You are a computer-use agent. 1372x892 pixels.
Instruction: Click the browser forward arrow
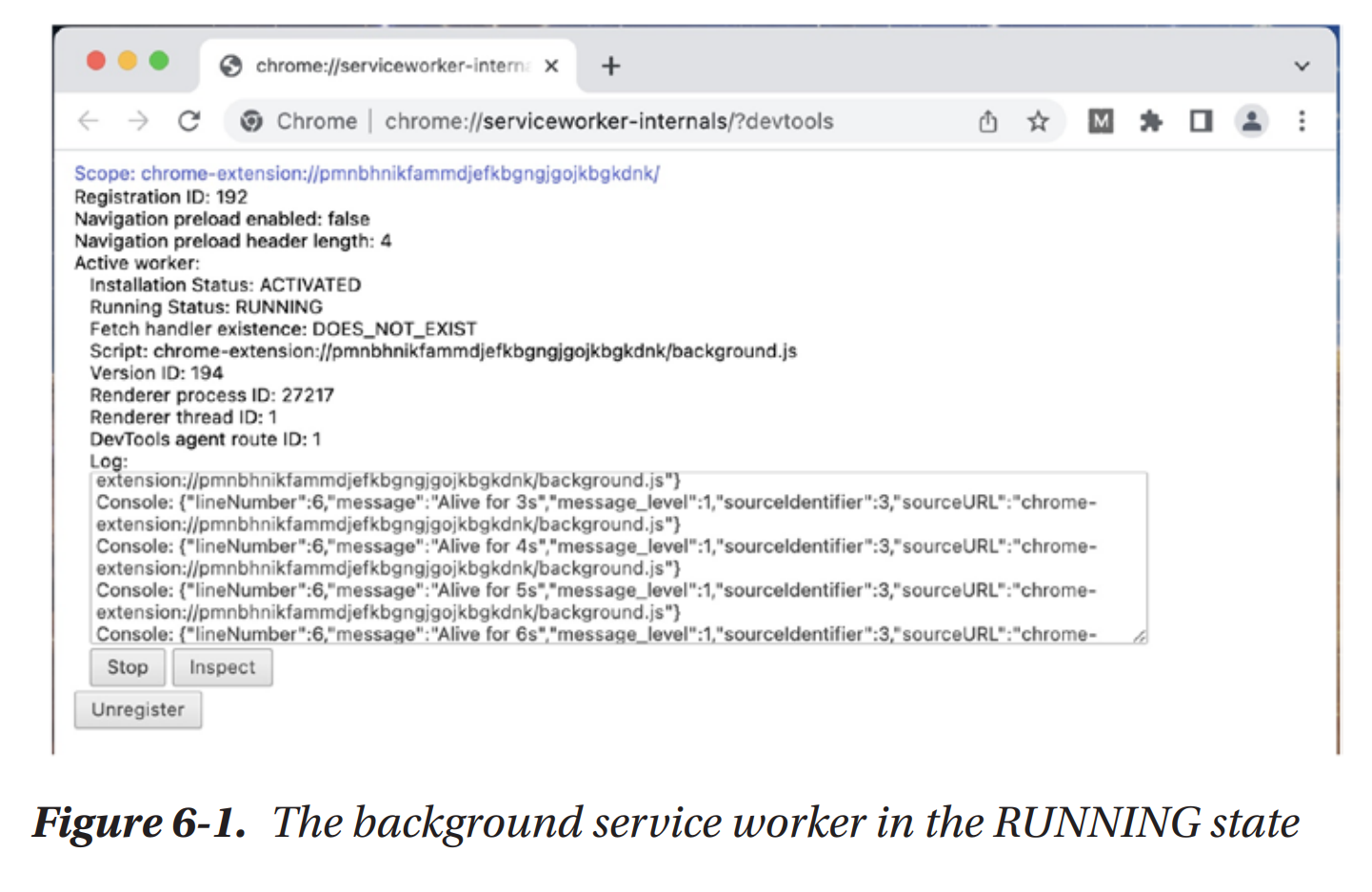[x=139, y=121]
